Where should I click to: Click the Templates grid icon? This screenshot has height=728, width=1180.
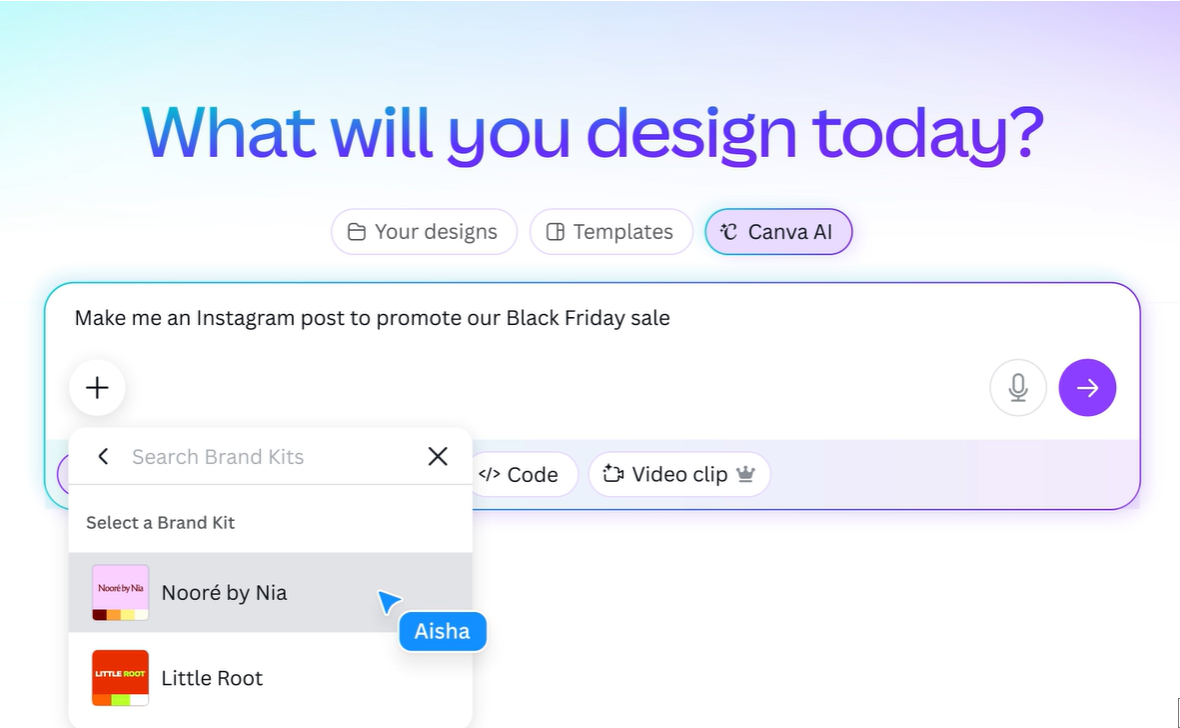[x=554, y=231]
